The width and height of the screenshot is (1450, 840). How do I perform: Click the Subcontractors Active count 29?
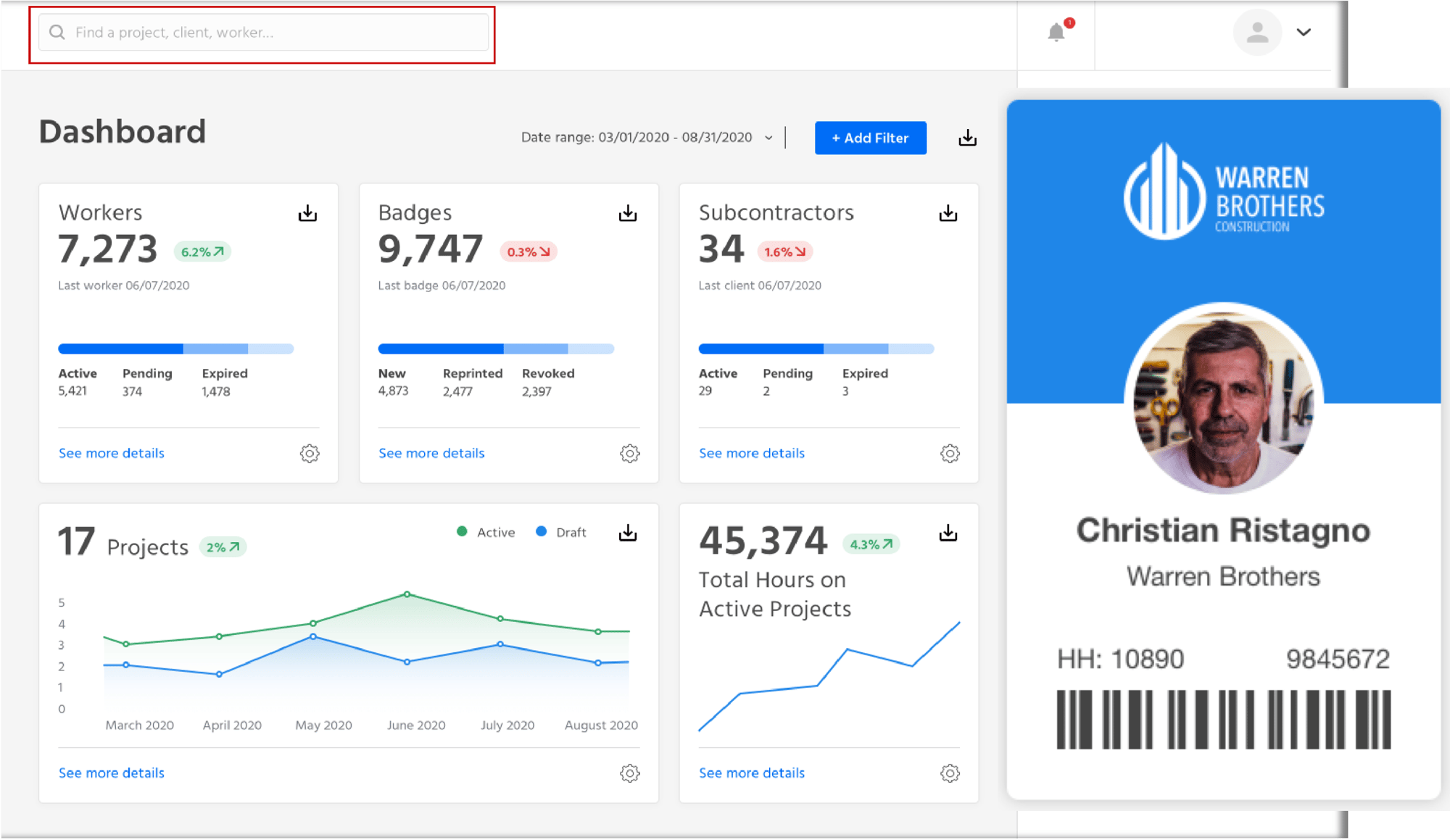pos(705,391)
